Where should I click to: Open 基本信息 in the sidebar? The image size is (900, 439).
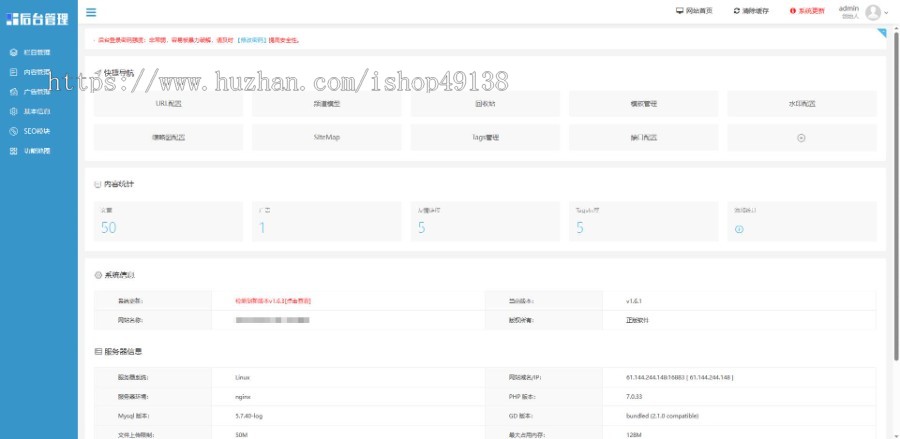click(30, 111)
